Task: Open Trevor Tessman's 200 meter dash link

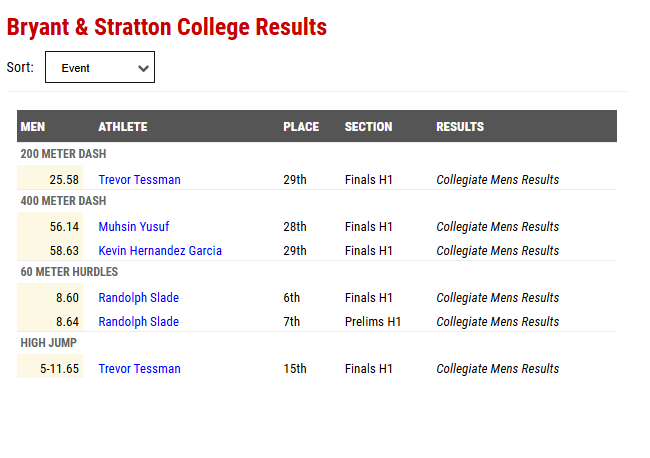Action: (x=139, y=179)
